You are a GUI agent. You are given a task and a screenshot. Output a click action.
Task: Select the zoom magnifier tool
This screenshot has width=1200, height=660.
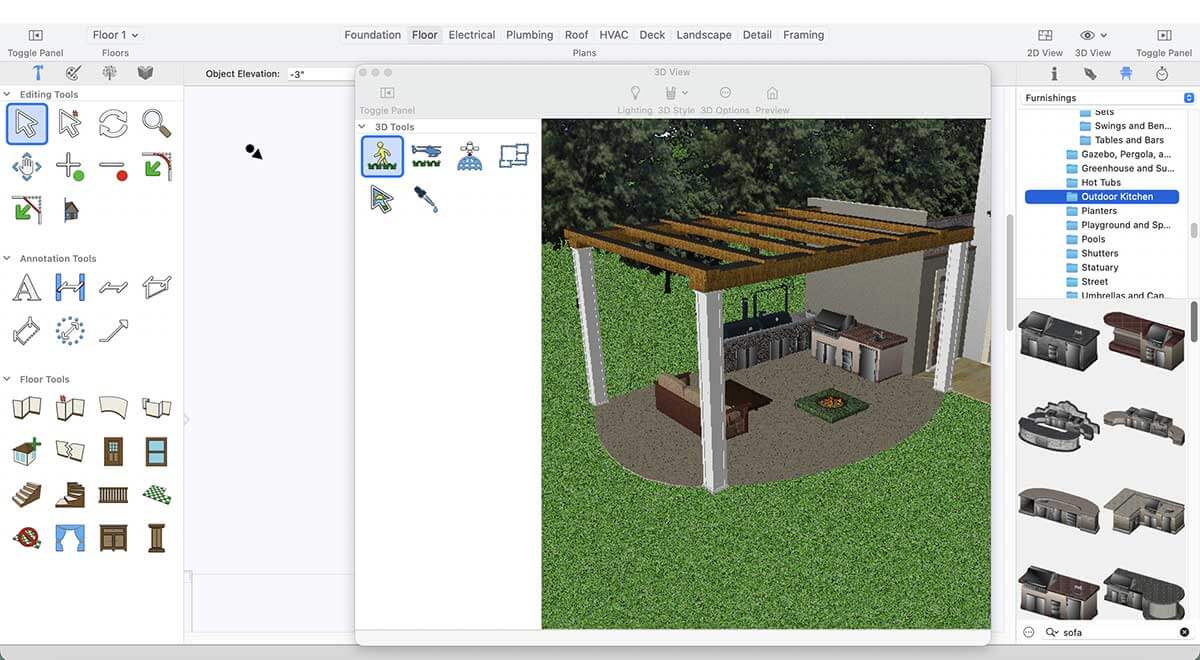coord(156,124)
